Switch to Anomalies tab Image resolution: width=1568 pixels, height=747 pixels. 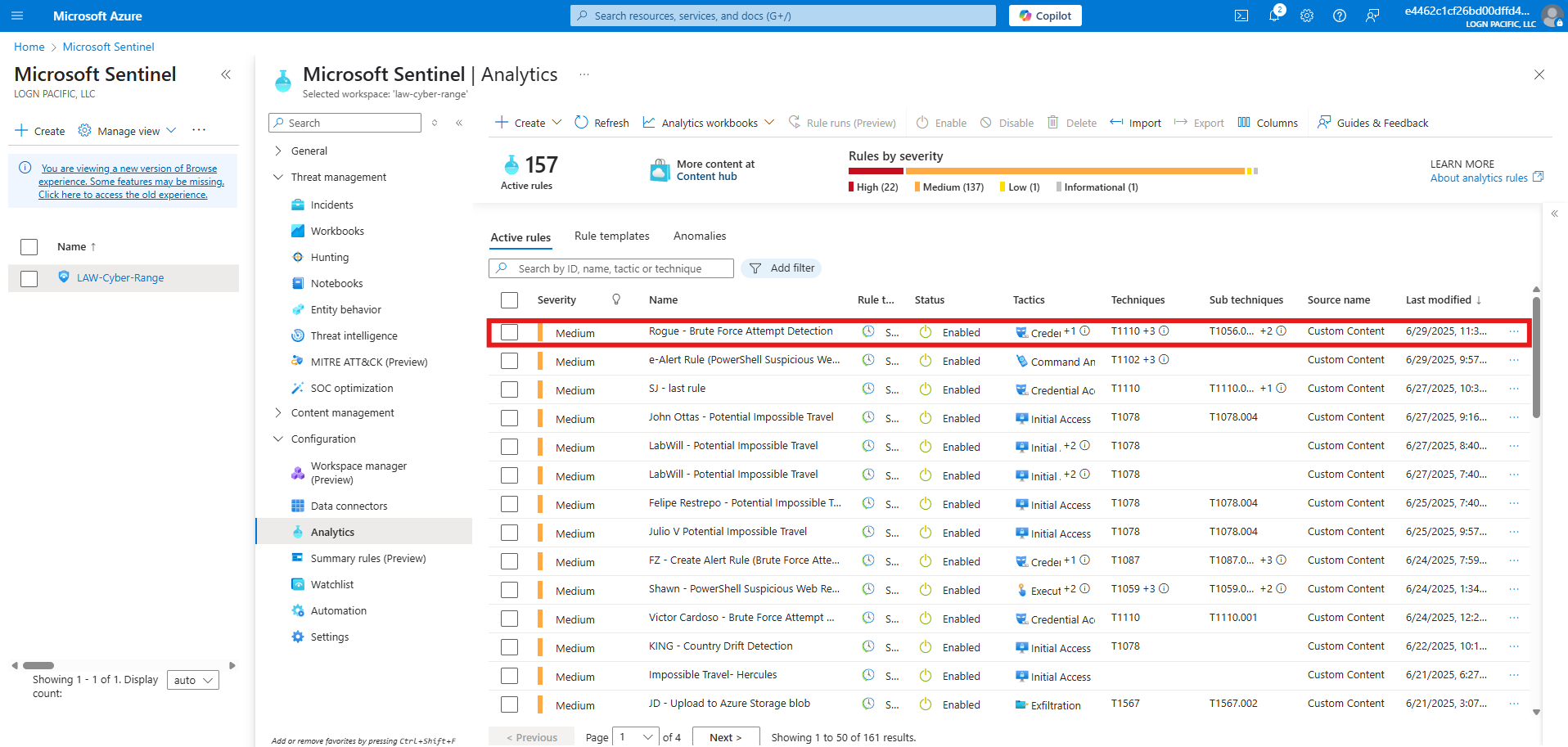click(700, 236)
